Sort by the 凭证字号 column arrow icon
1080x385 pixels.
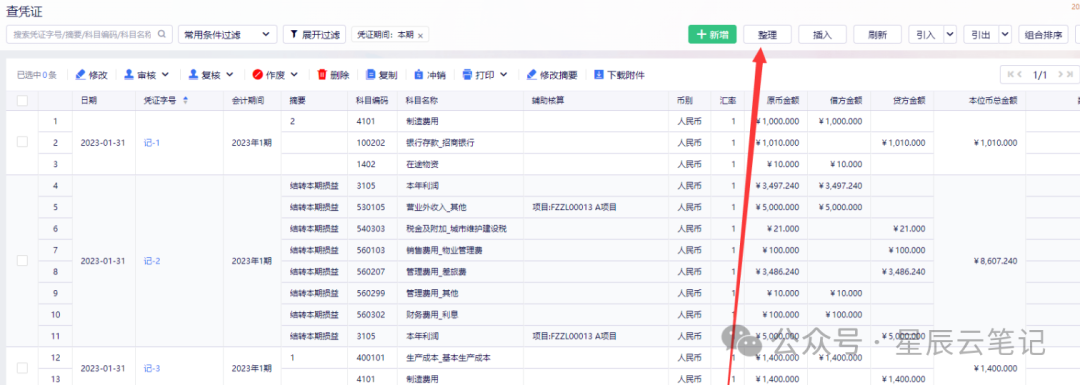(x=185, y=100)
